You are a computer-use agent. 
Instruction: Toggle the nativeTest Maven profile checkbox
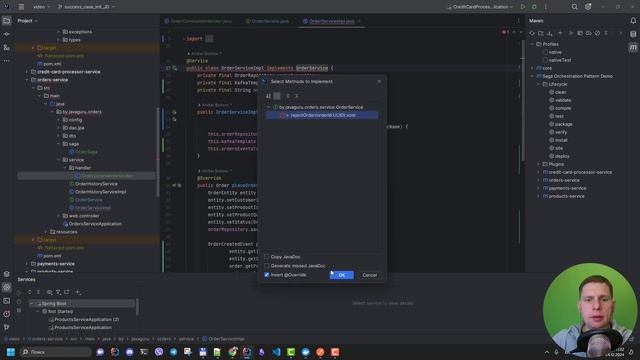tap(545, 60)
